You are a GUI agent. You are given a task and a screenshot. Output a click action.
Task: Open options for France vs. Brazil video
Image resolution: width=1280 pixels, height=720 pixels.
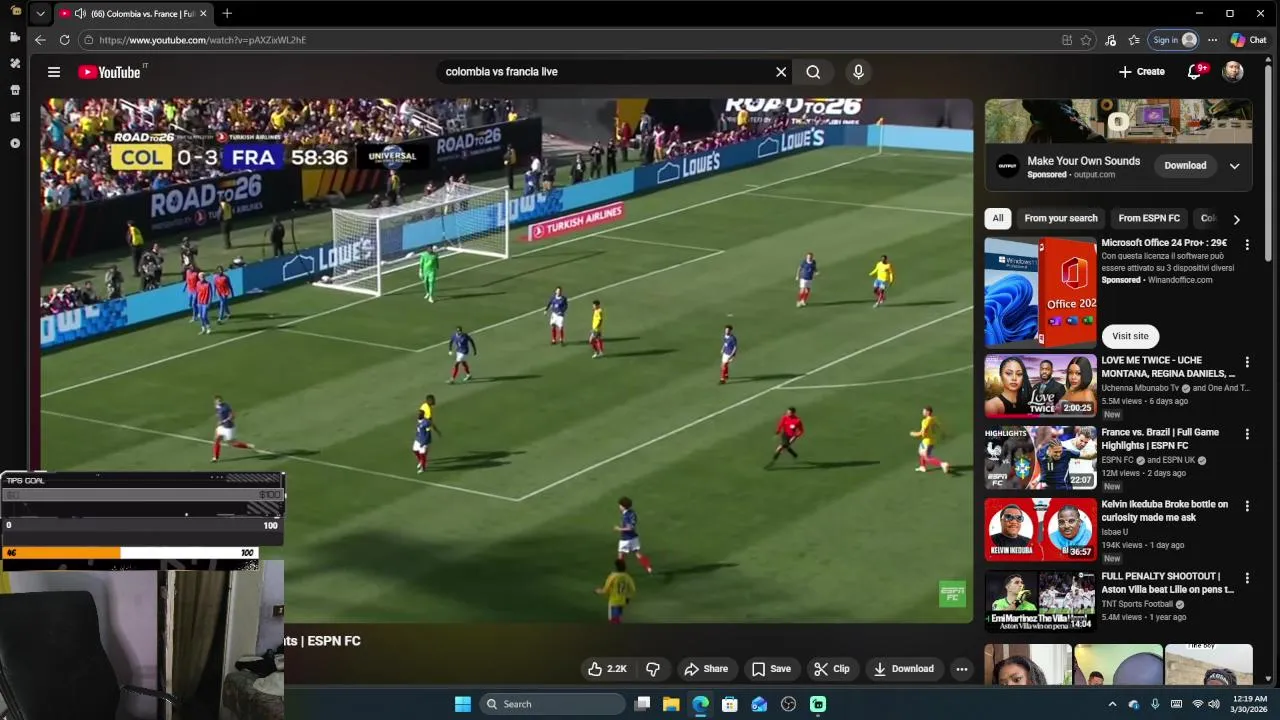(1246, 434)
